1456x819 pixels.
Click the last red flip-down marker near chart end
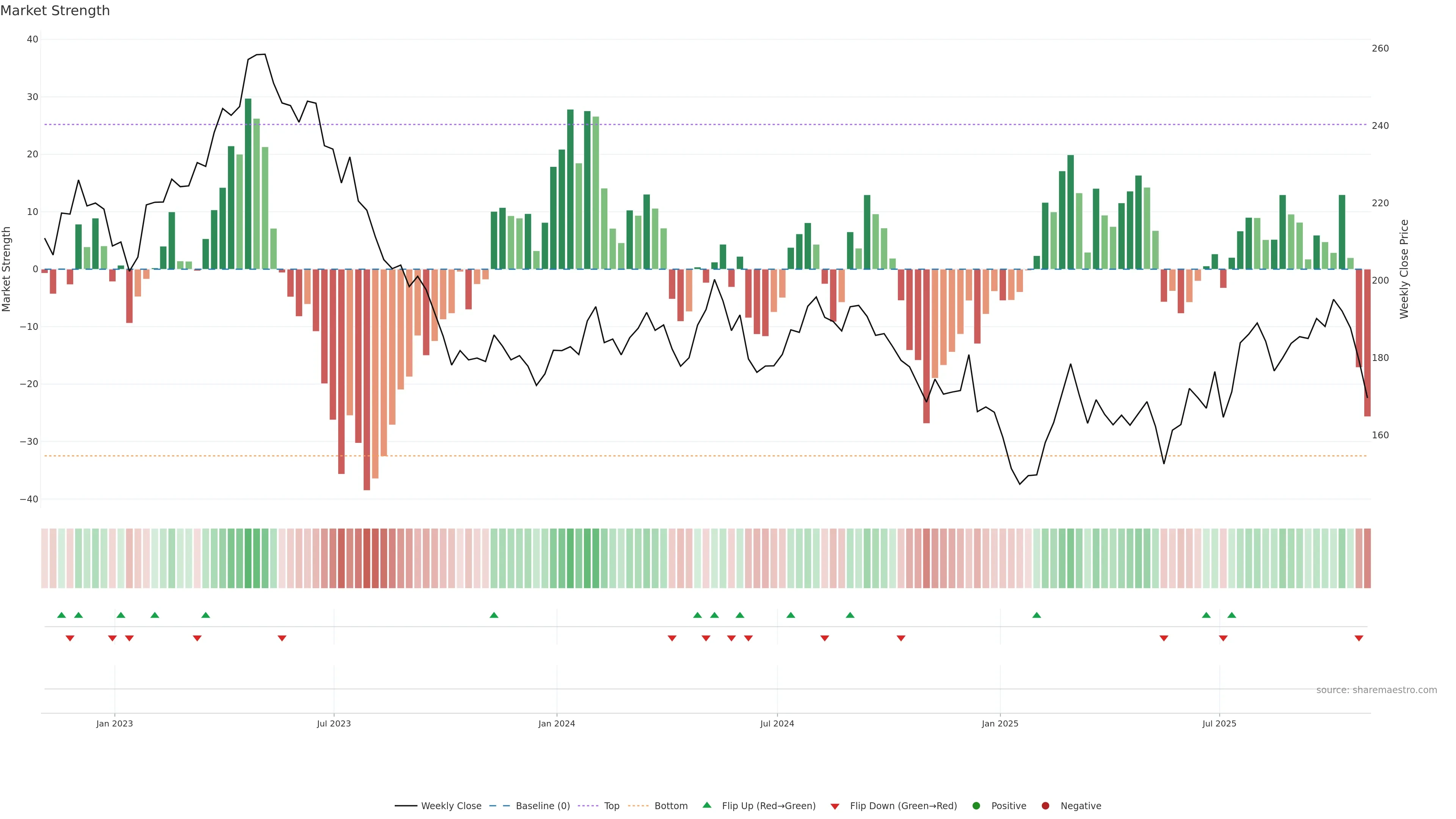(1359, 638)
